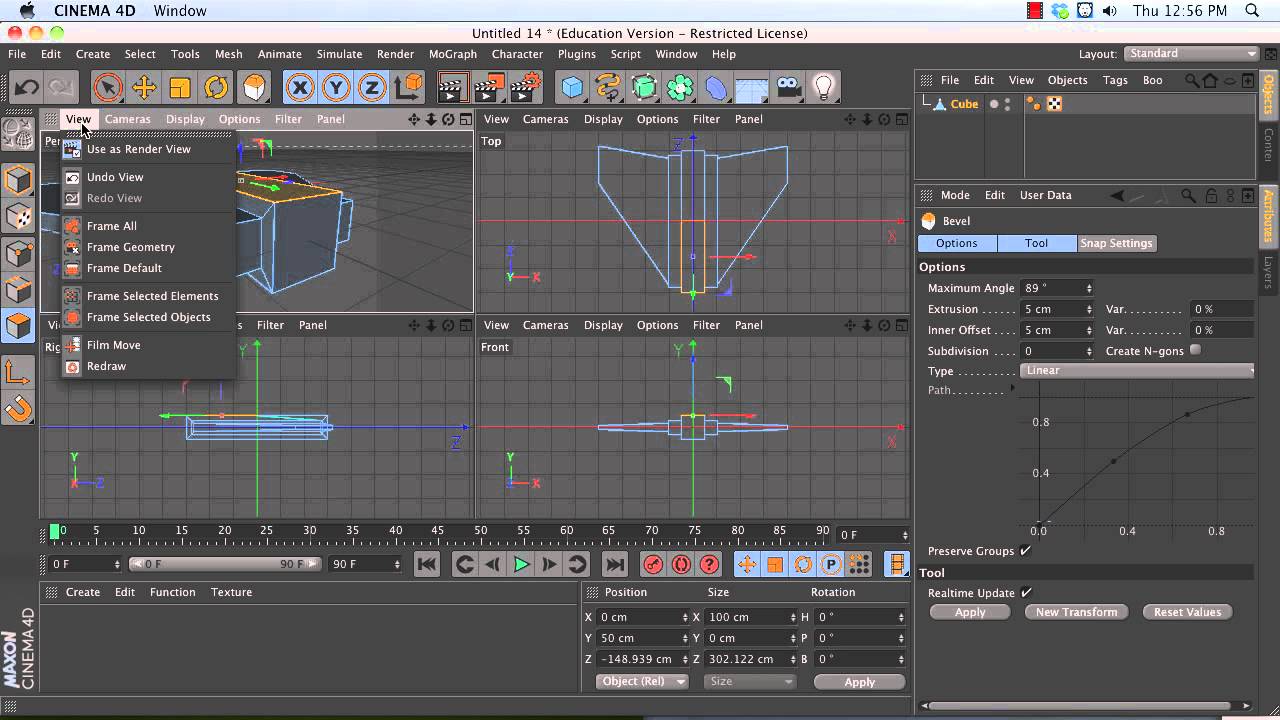This screenshot has height=720, width=1280.
Task: Click Apply in the Tool section
Action: coord(970,612)
